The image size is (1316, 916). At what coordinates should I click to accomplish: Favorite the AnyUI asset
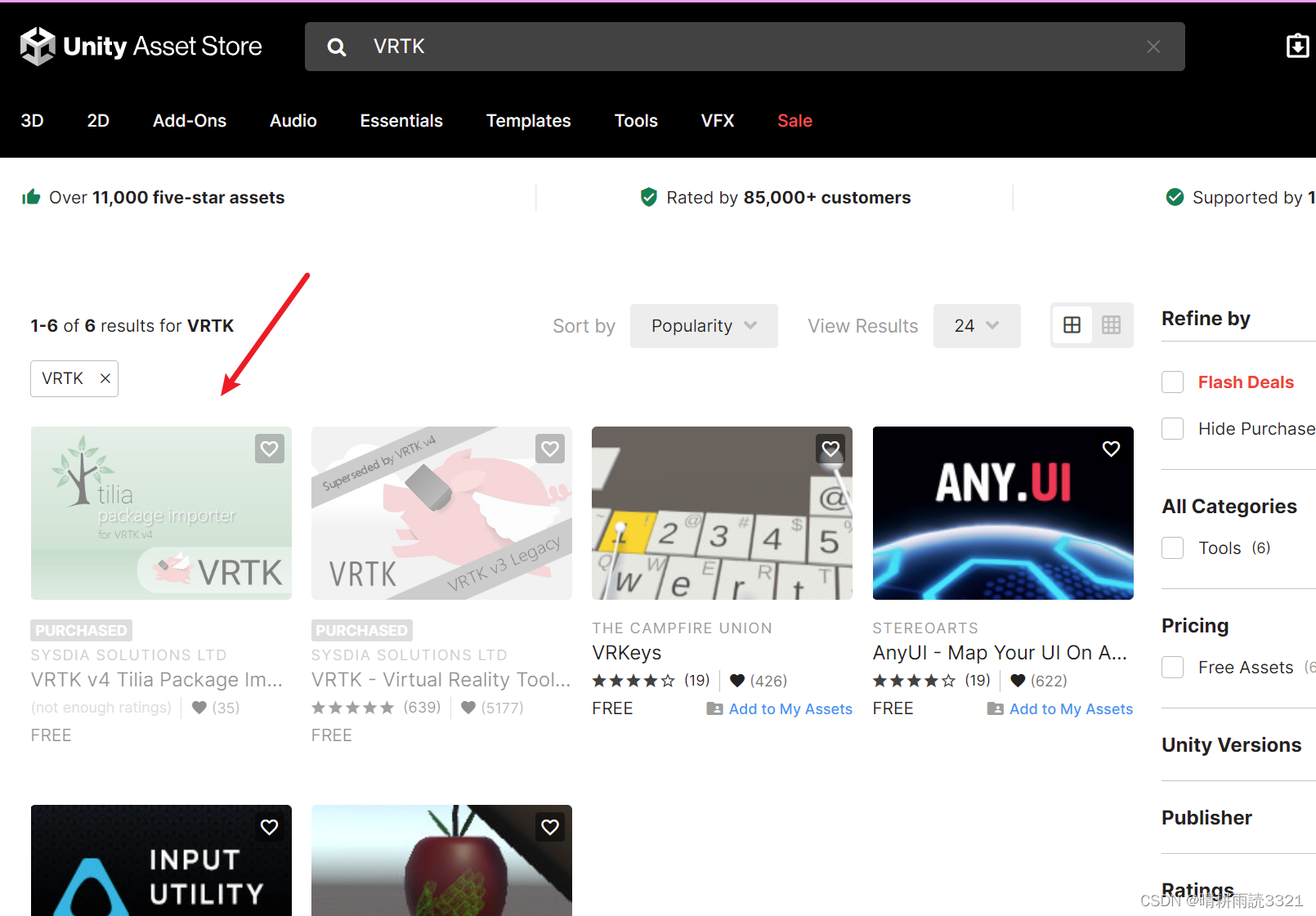coord(1111,449)
